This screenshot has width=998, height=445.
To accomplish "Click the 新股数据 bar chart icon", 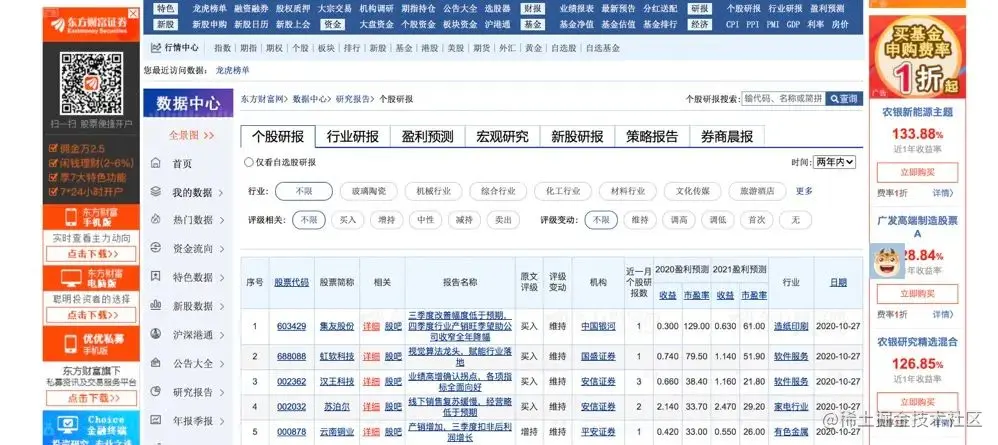I will 156,305.
